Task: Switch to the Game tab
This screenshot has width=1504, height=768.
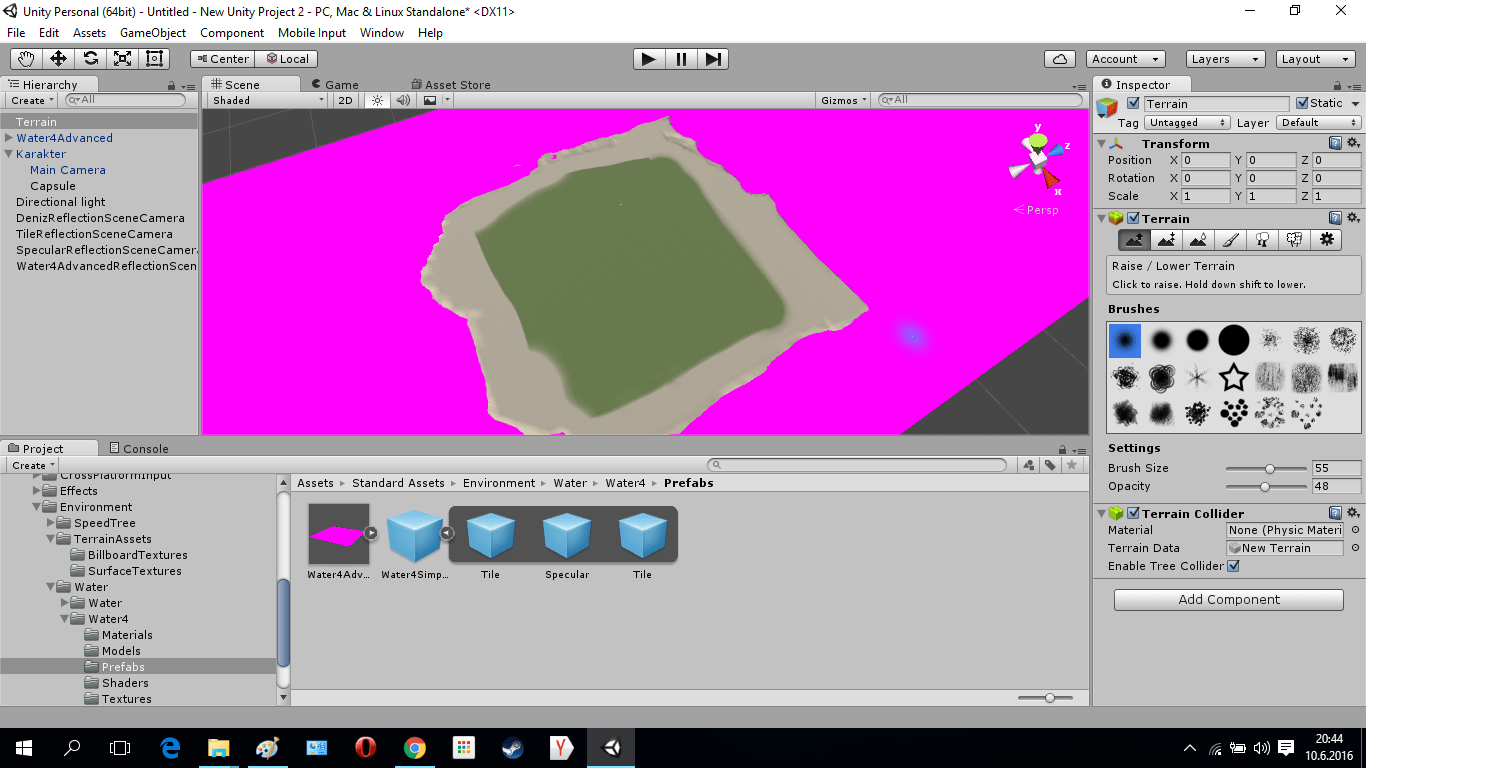Action: click(x=334, y=85)
